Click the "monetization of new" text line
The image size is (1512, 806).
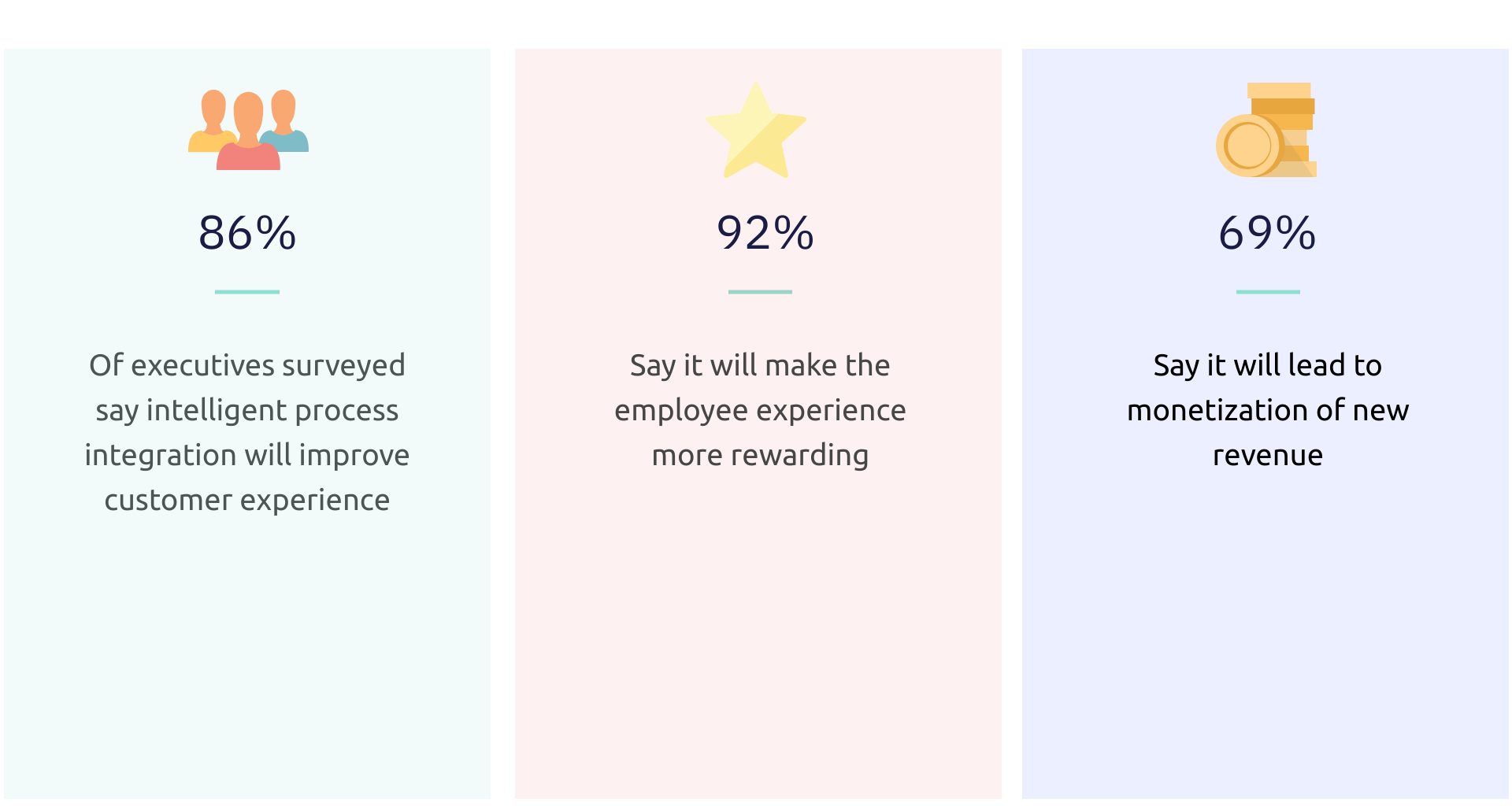click(x=1268, y=410)
